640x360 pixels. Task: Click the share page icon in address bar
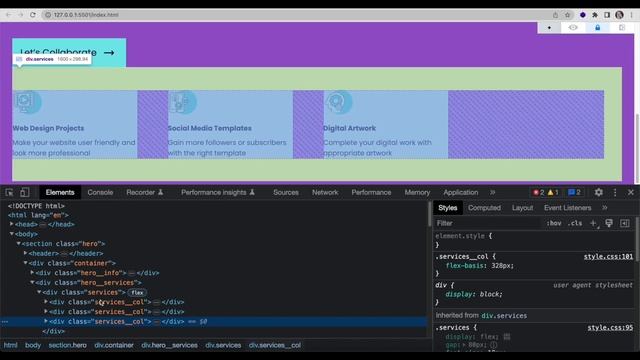pos(555,15)
